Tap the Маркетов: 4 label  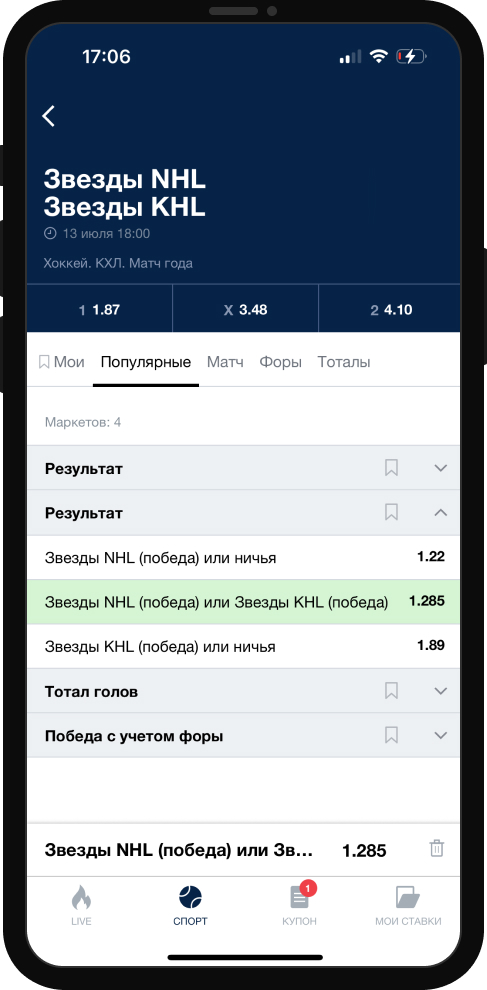(83, 422)
